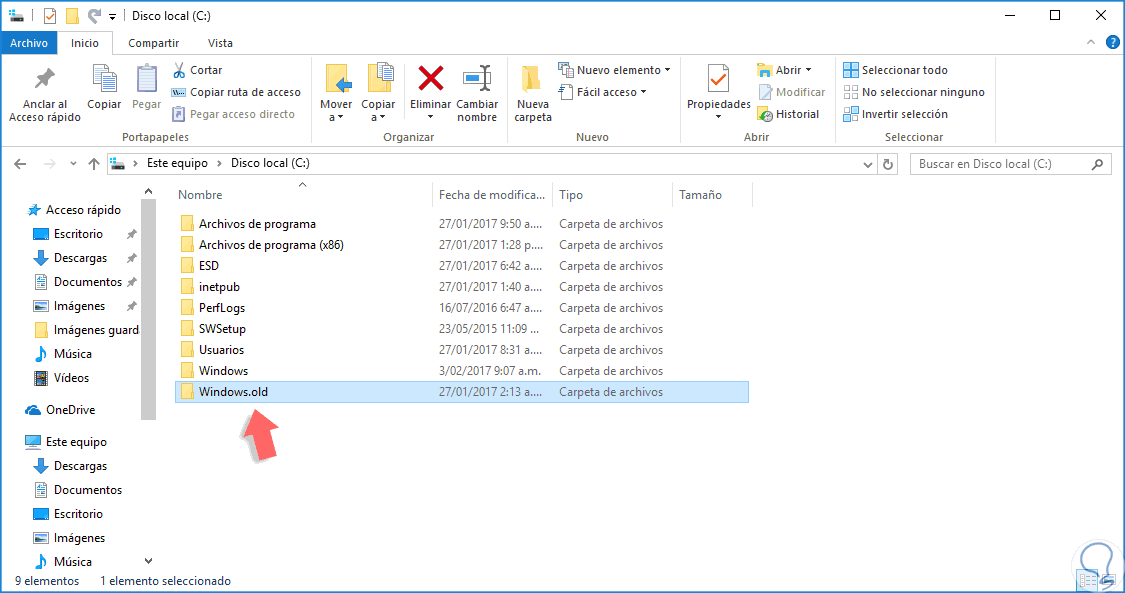Click the navigation pane scrollbar thumb
Viewport: 1125px width, 593px height.
click(x=149, y=309)
